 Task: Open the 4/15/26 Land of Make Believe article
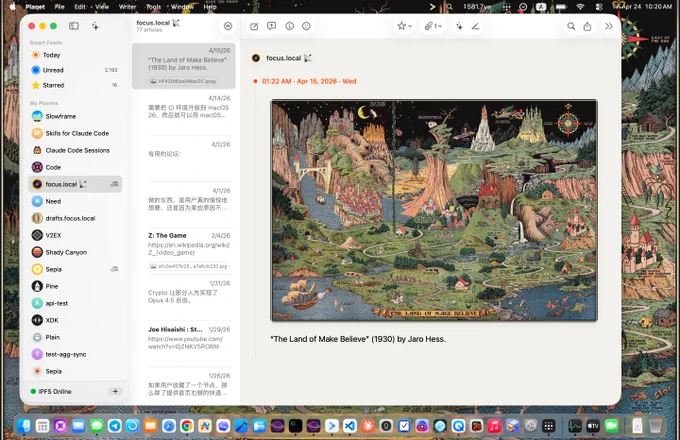click(184, 66)
